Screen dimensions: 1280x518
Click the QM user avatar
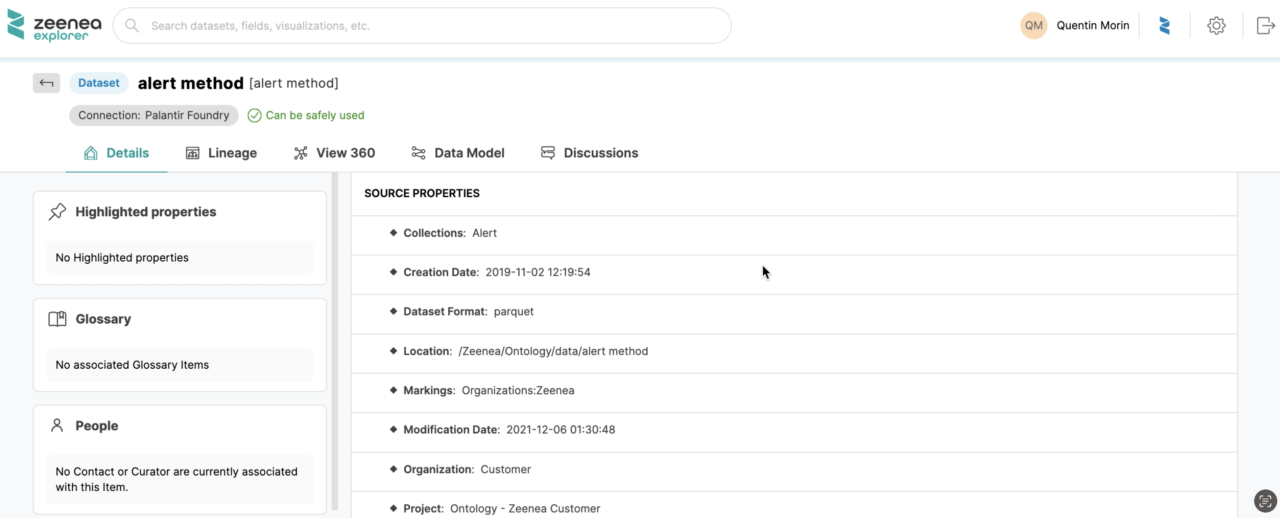[1033, 26]
